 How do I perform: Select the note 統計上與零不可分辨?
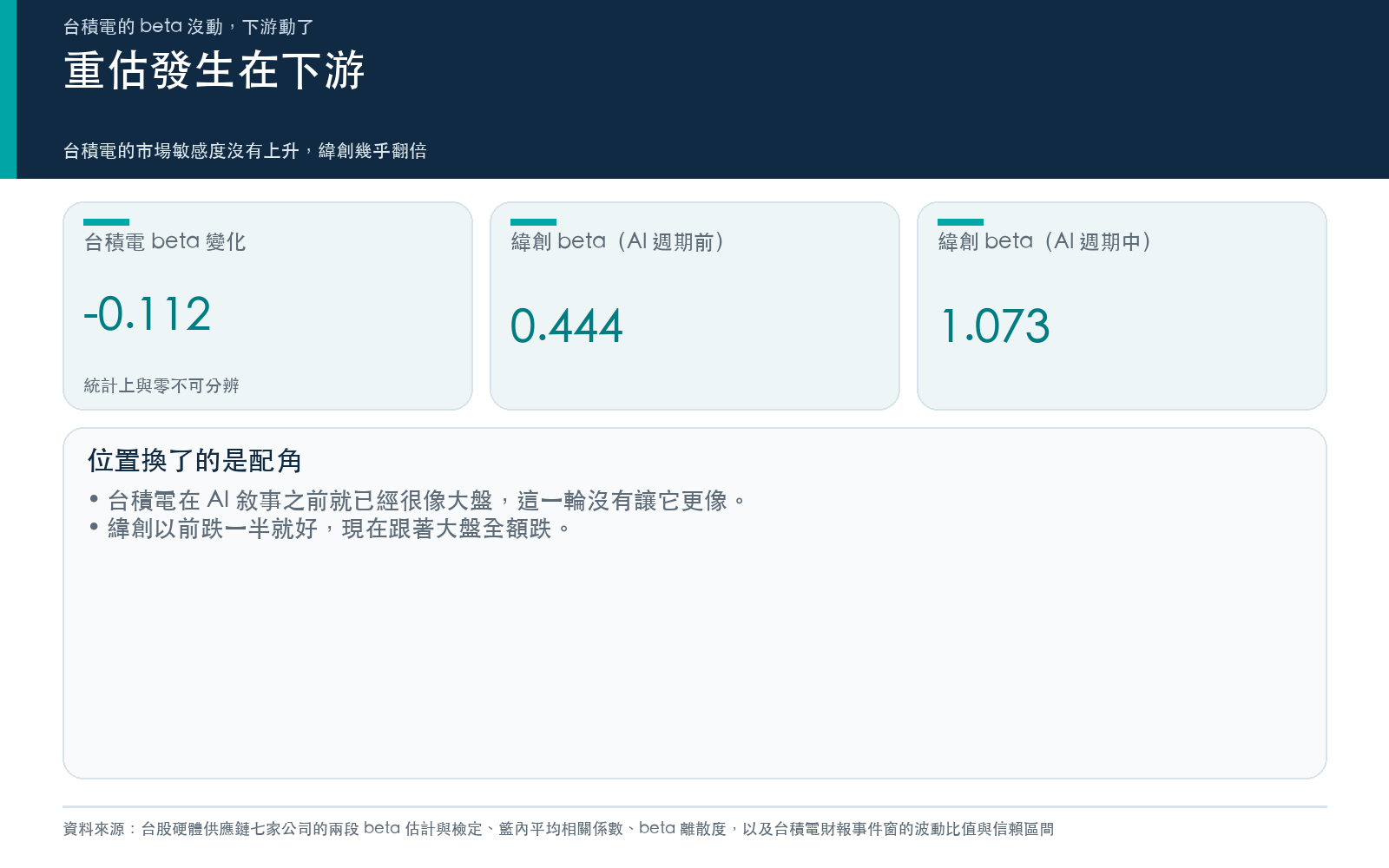pos(161,385)
